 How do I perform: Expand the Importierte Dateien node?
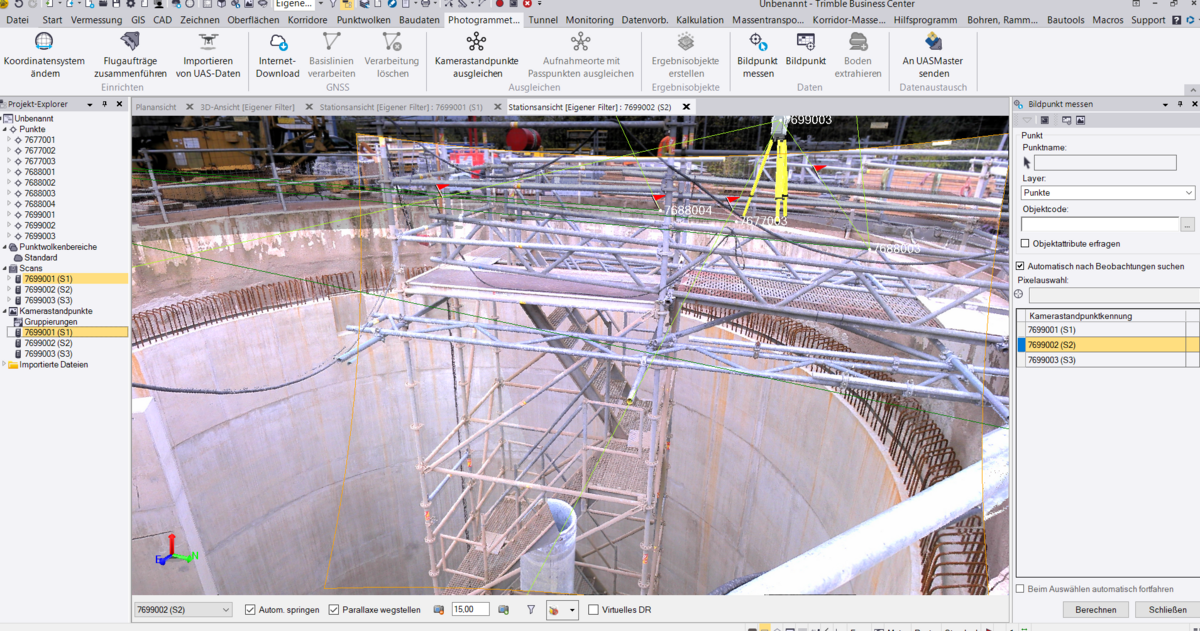5,365
